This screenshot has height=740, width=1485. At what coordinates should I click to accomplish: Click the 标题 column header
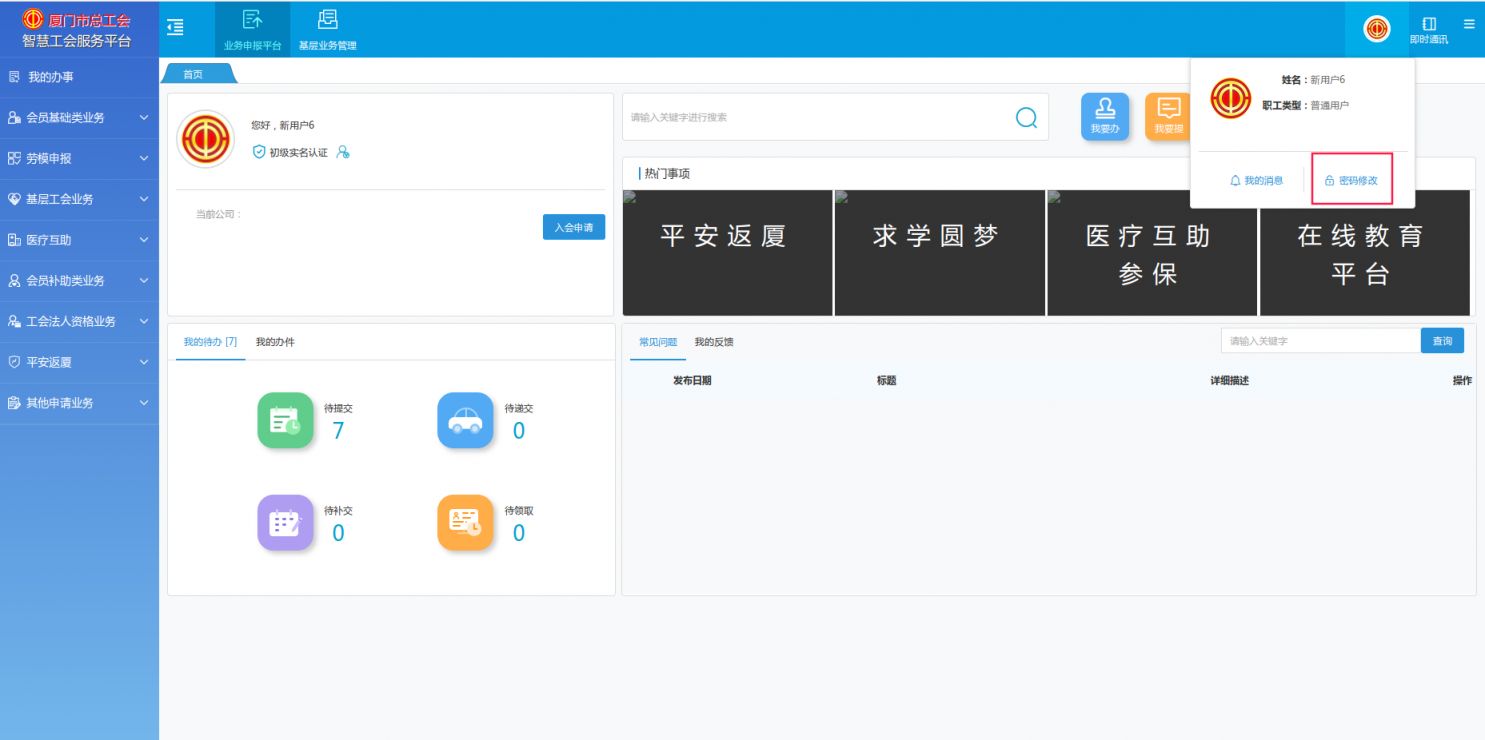[x=886, y=381]
